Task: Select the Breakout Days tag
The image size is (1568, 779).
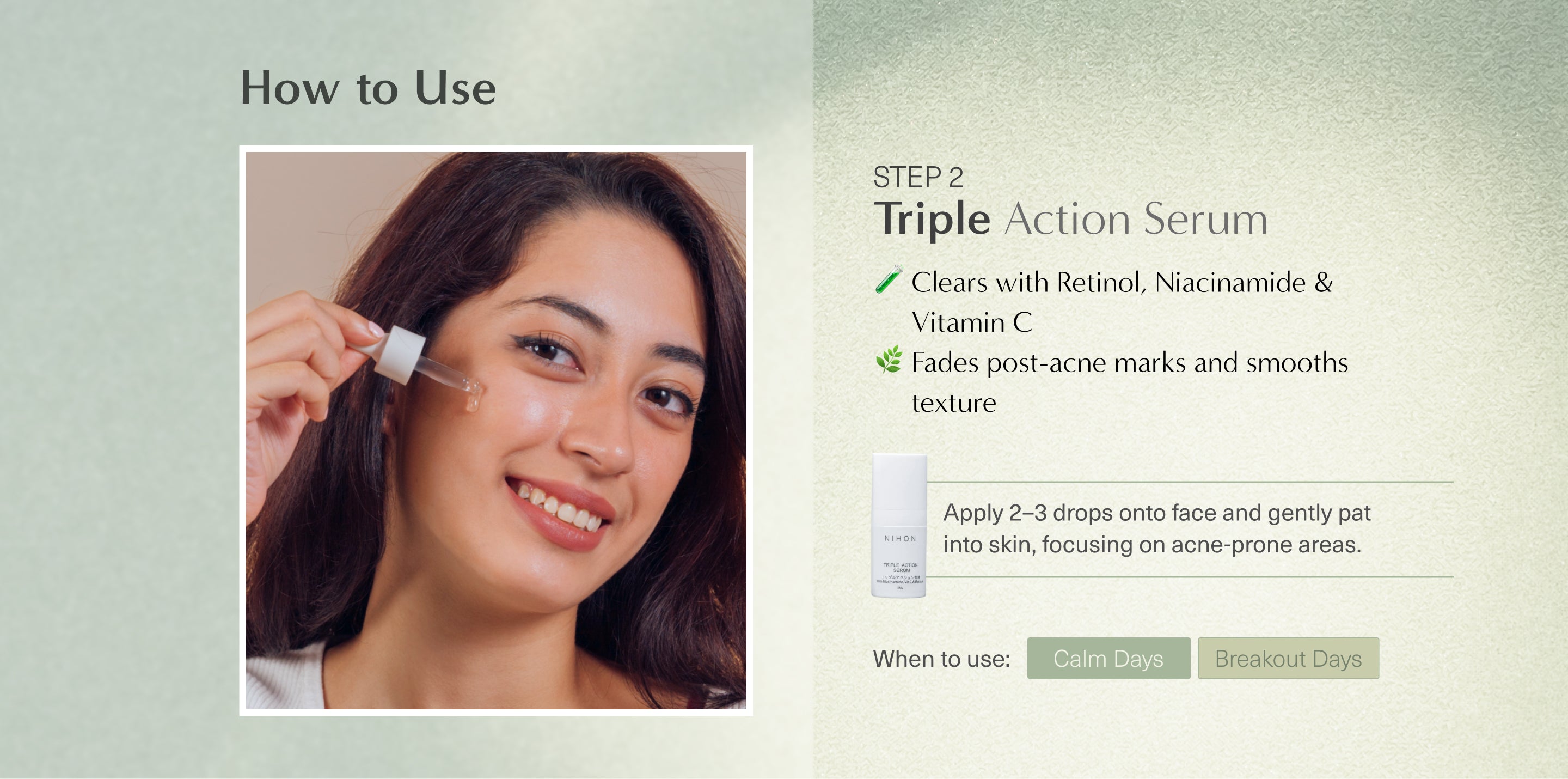Action: pos(1288,659)
